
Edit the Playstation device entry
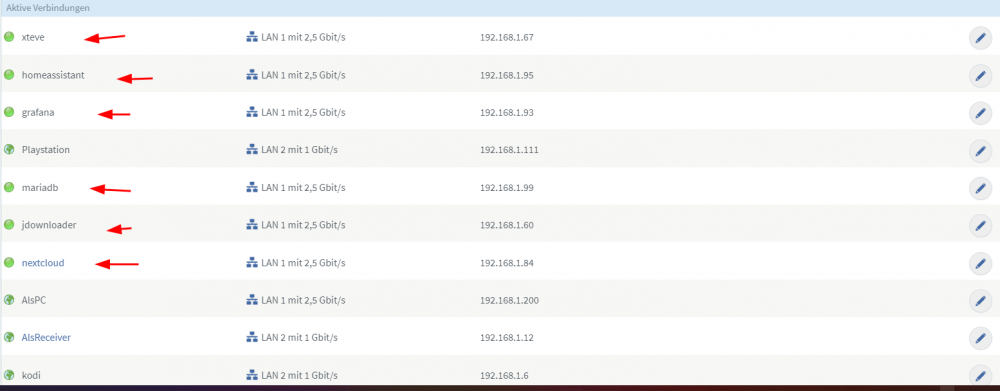pos(980,151)
